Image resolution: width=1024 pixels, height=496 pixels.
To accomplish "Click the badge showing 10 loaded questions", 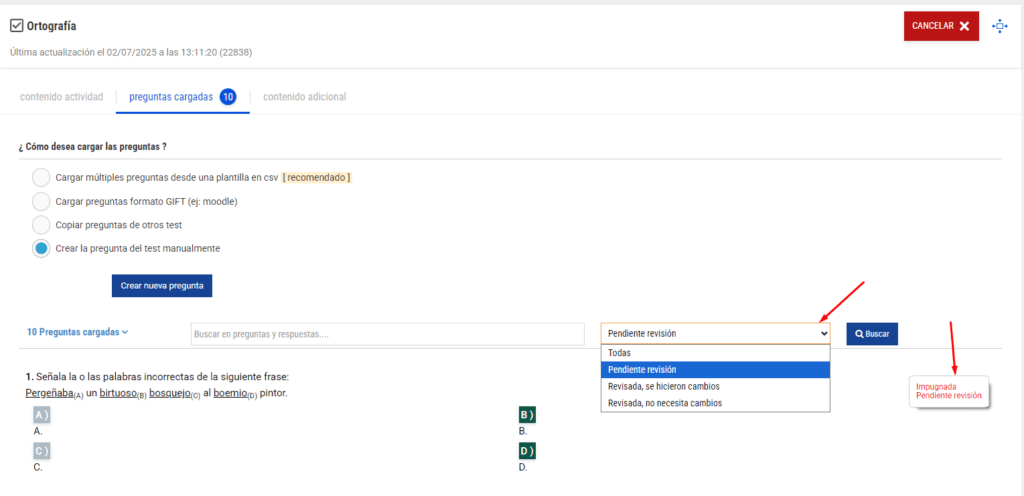I will (x=228, y=97).
